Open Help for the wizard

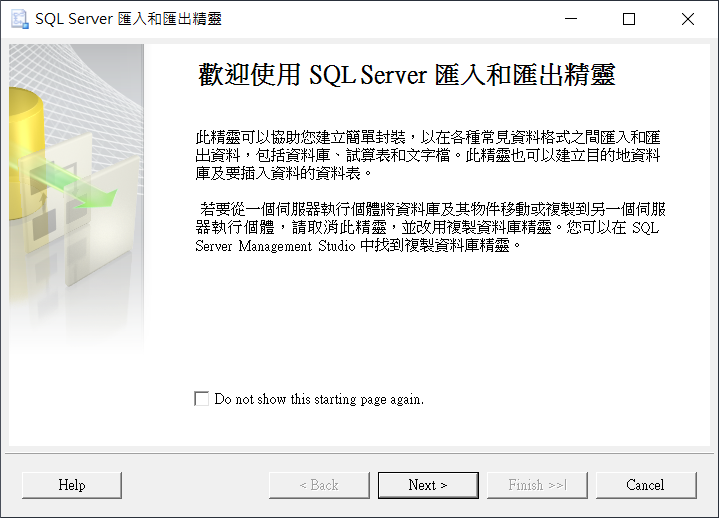(72, 485)
